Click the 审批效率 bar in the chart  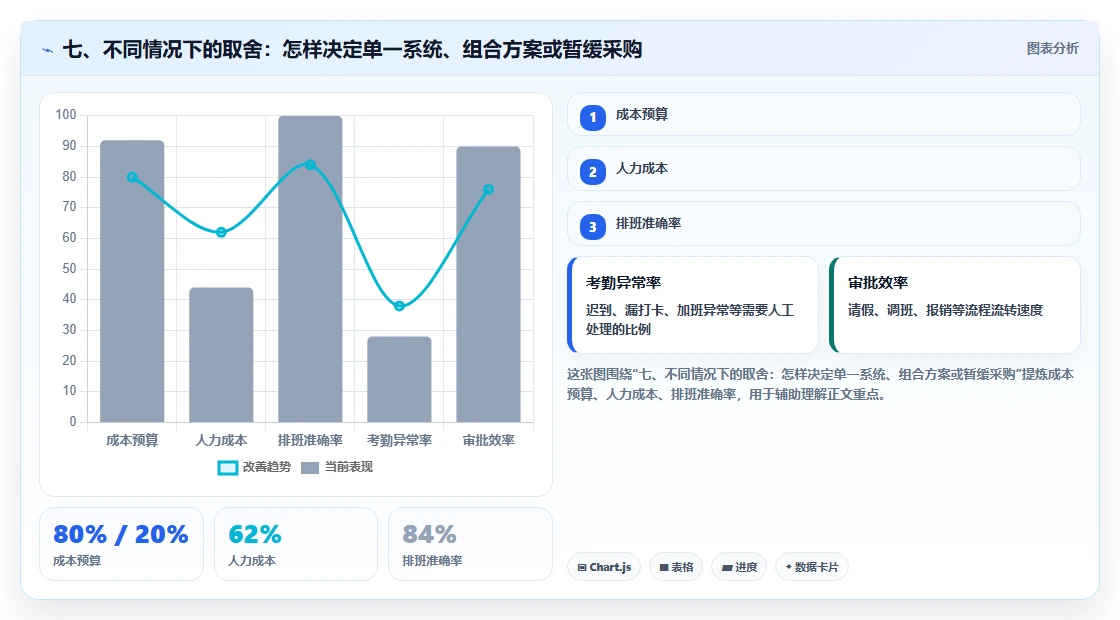[x=489, y=284]
